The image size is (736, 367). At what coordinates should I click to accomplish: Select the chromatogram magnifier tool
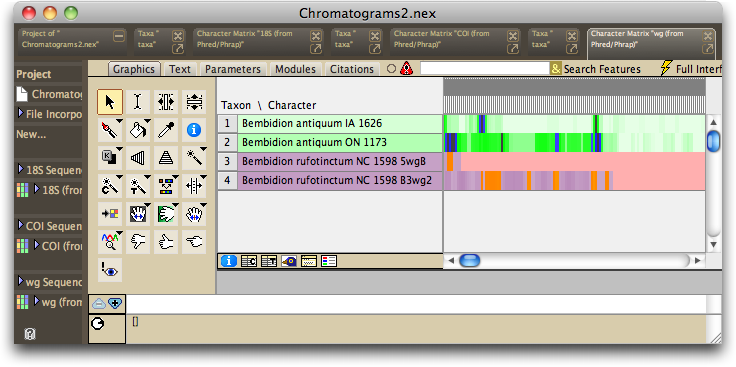[x=110, y=242]
